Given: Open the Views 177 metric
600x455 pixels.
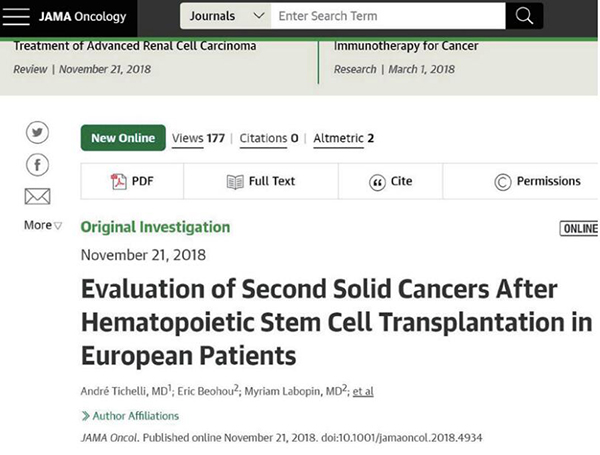Looking at the screenshot, I should 198,138.
